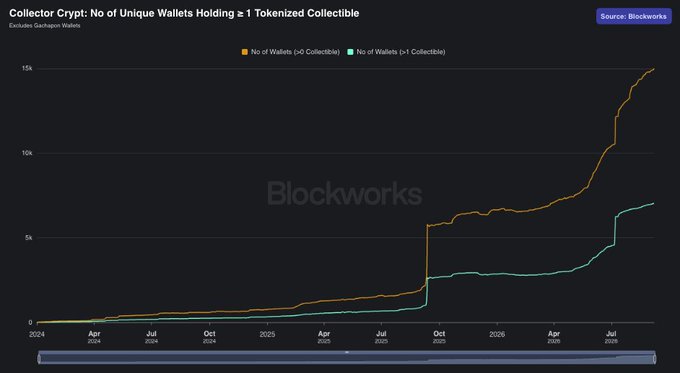Screen dimensions: 680x373
Task: Click the 'Apr 2024' x-axis label
Action: [94, 337]
